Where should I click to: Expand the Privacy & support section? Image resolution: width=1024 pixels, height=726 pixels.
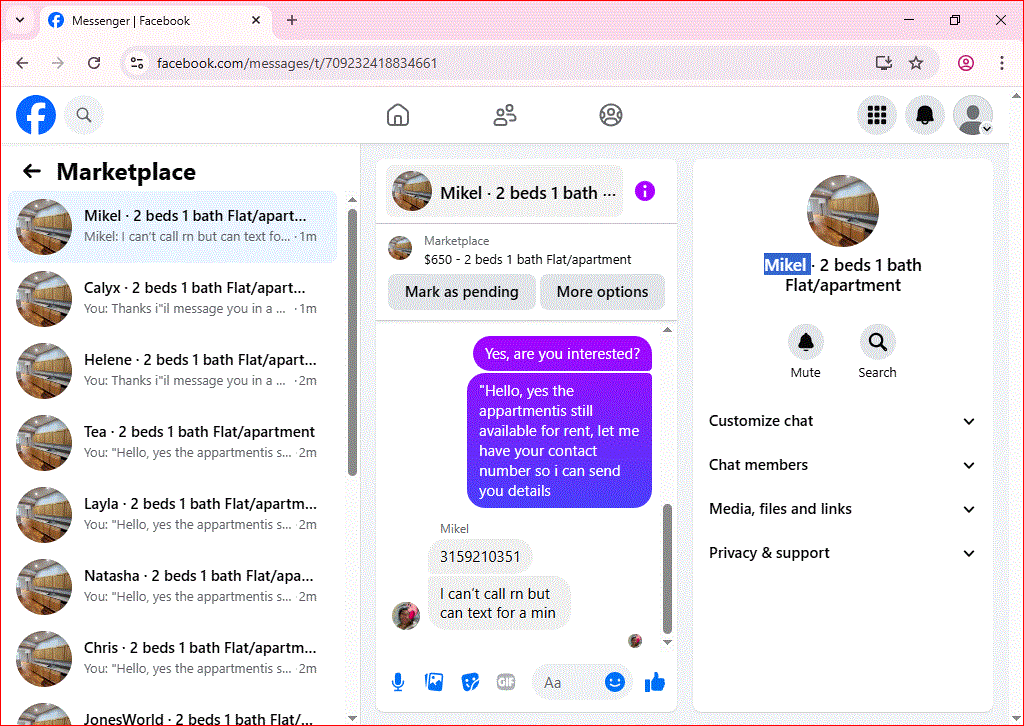[x=842, y=553]
